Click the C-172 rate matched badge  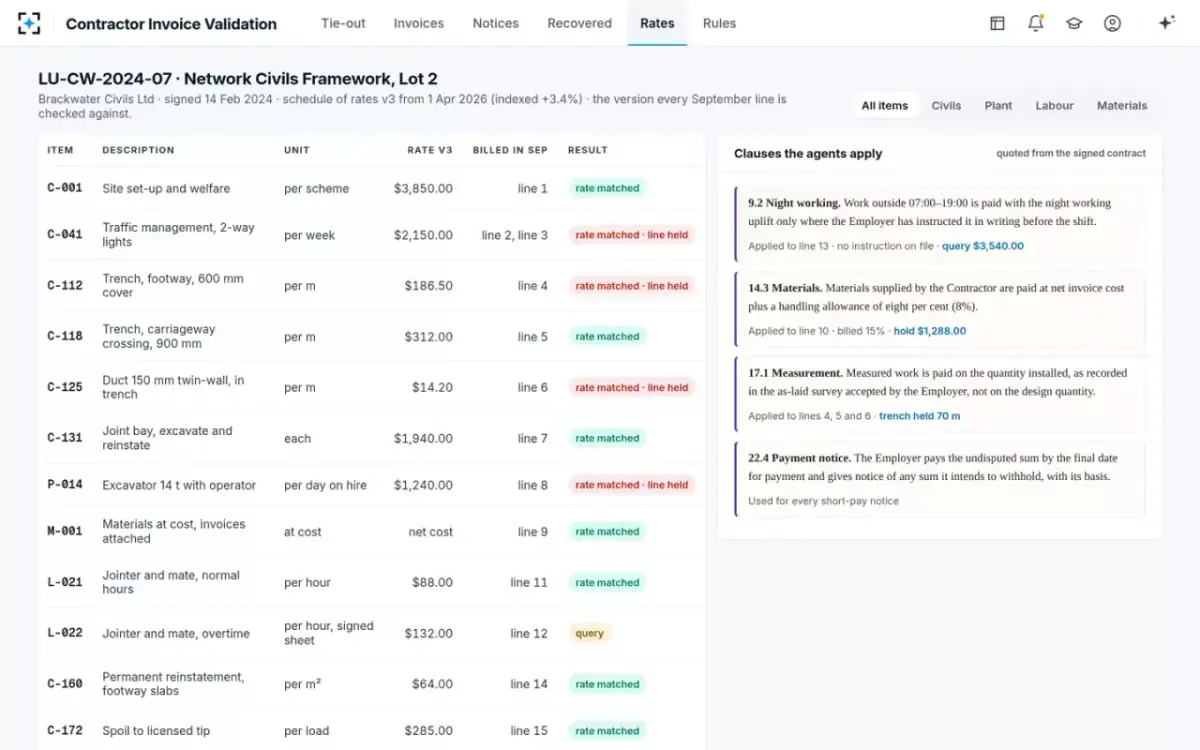pos(607,731)
